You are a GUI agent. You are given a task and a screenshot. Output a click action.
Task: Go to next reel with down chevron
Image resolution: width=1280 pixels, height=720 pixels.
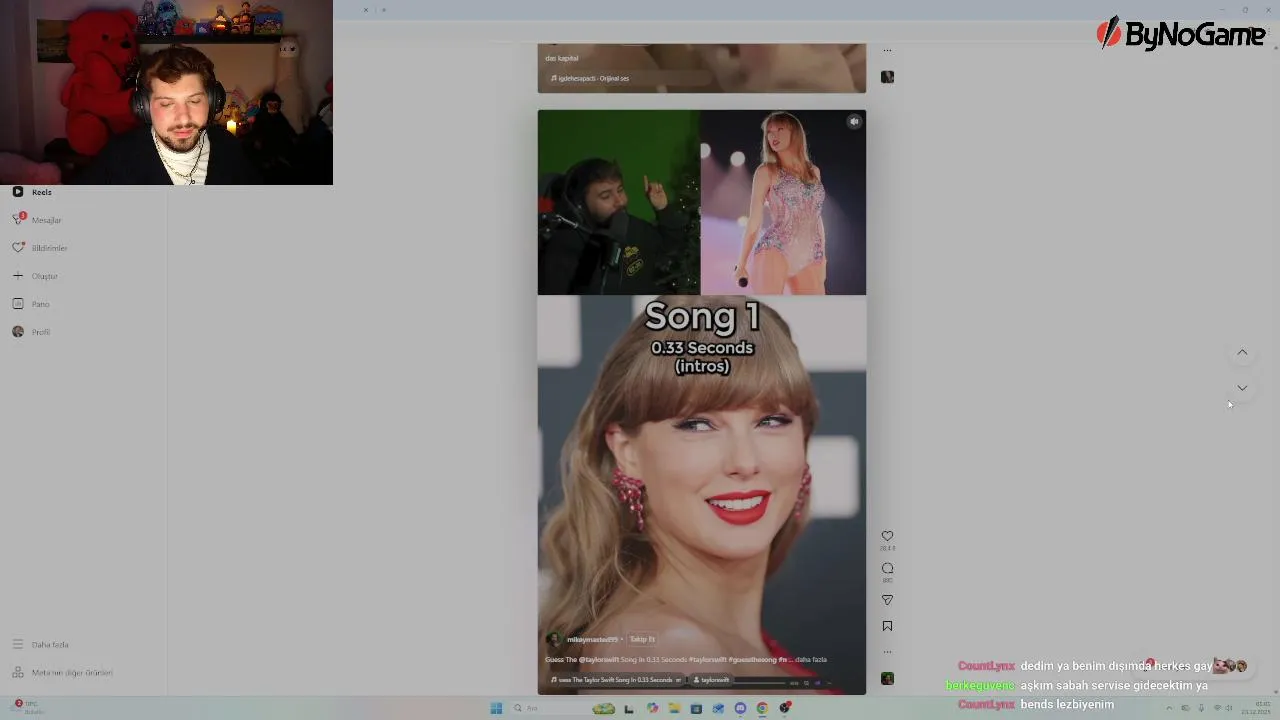pyautogui.click(x=1242, y=388)
